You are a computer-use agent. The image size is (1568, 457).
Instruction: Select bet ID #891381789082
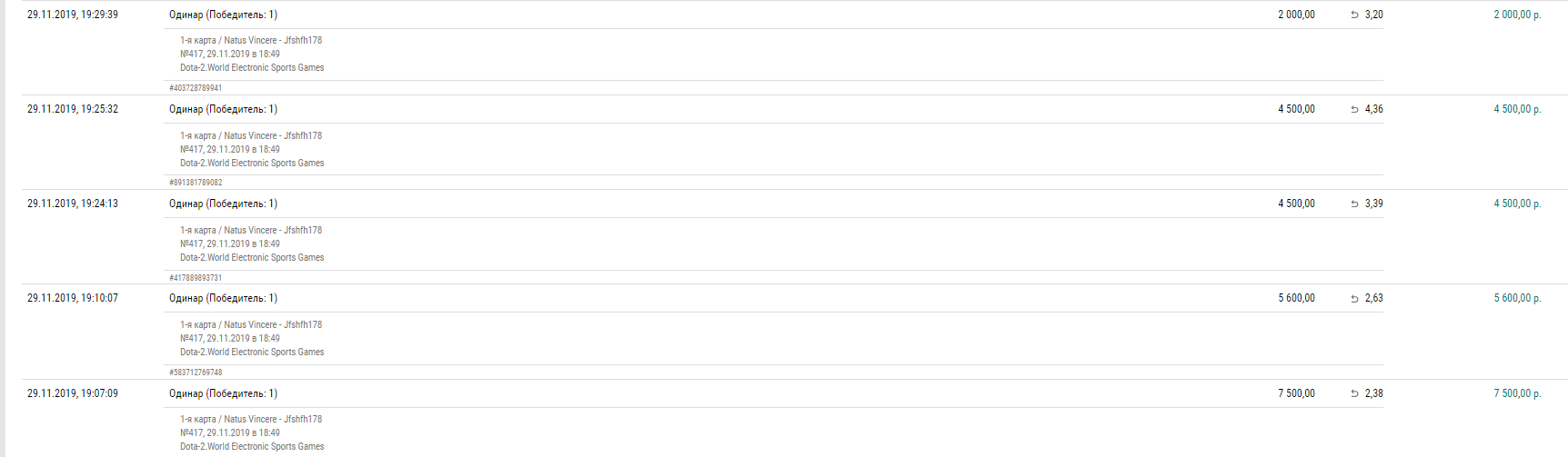pyautogui.click(x=196, y=183)
